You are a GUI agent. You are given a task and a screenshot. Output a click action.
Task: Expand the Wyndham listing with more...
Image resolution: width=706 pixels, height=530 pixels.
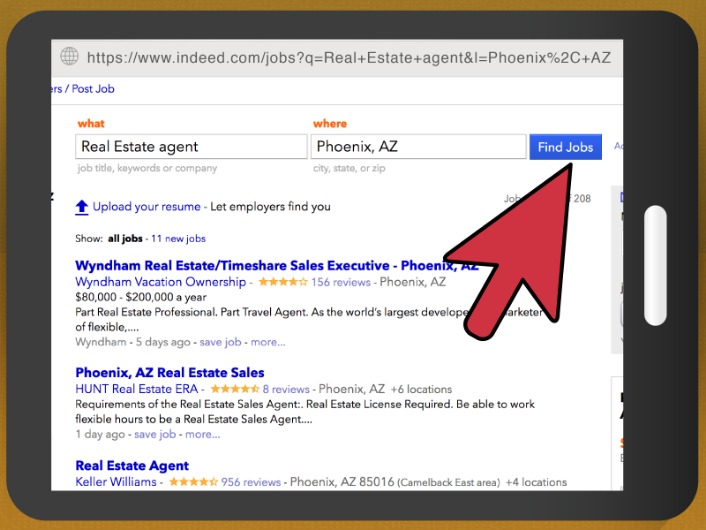[268, 342]
